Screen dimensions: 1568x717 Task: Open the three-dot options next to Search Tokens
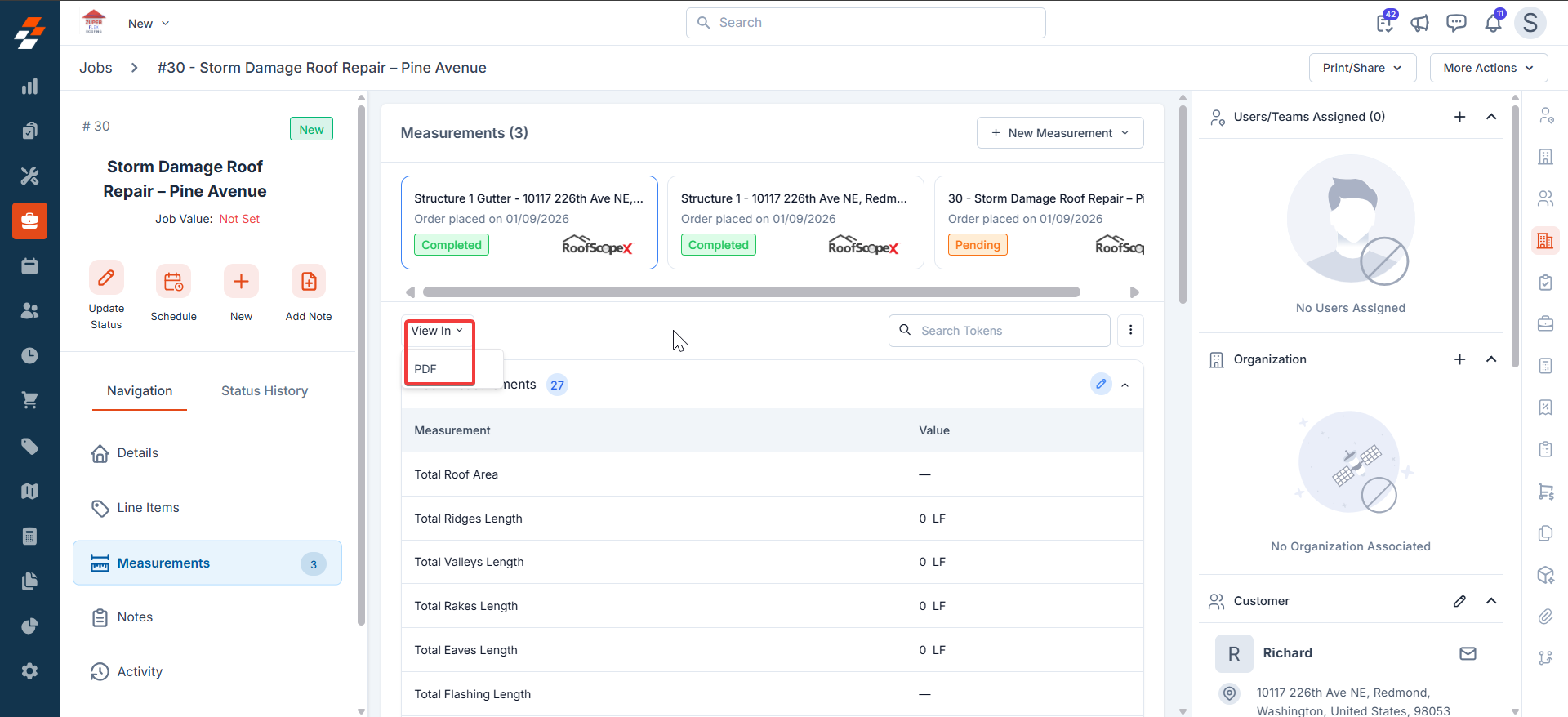pos(1130,331)
